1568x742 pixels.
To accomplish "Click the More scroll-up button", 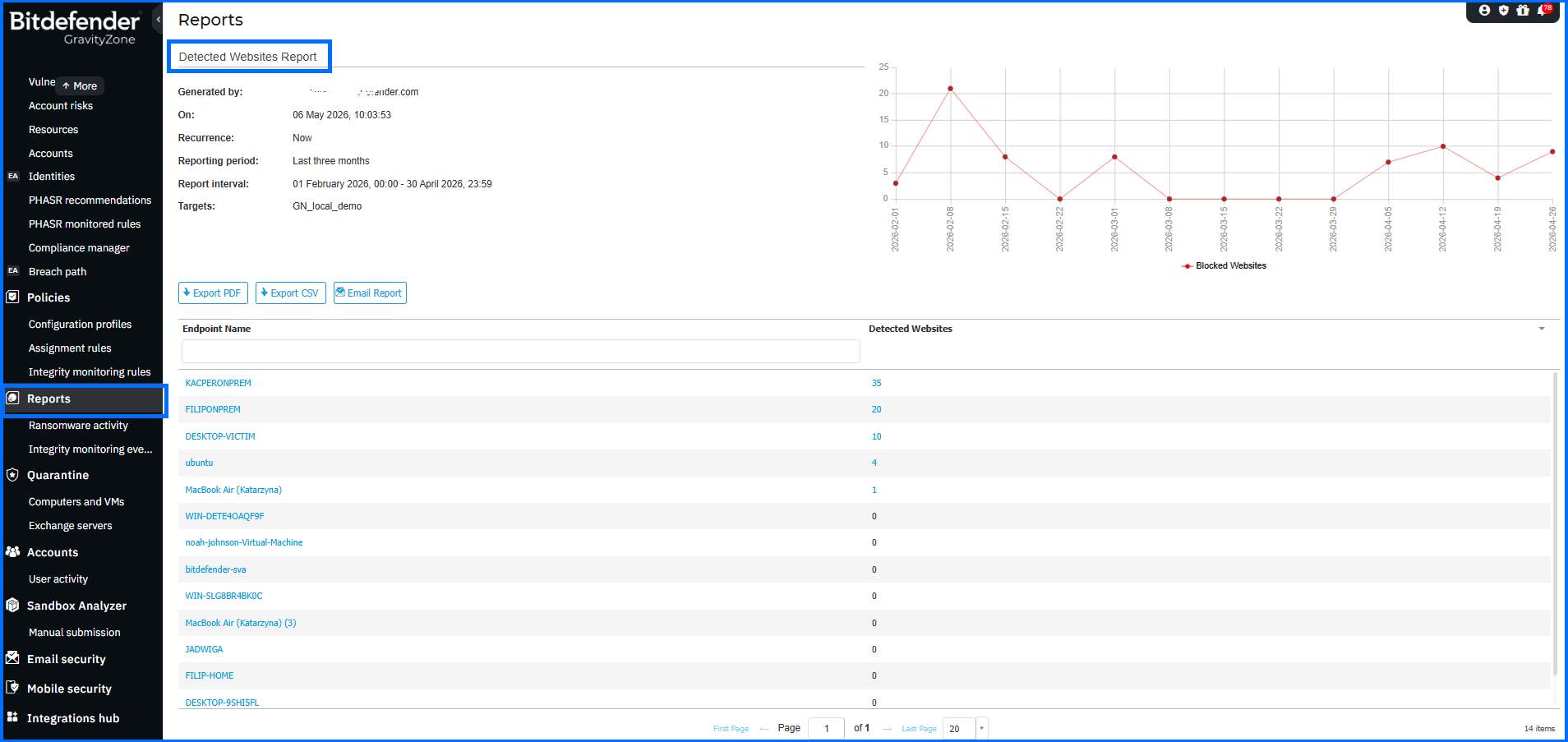I will pos(80,85).
